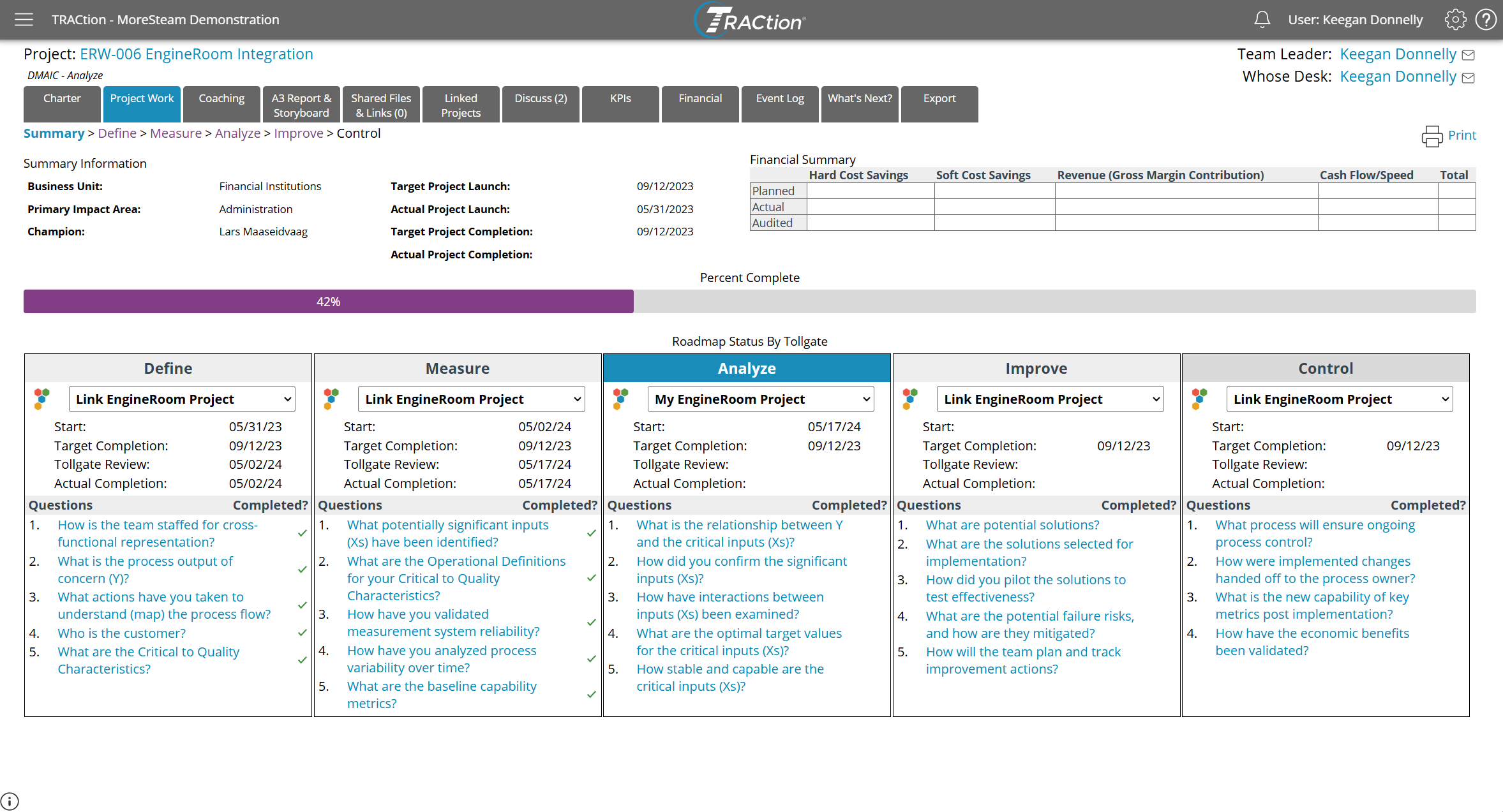Open the hamburger menu icon
Viewport: 1503px width, 812px height.
tap(24, 20)
